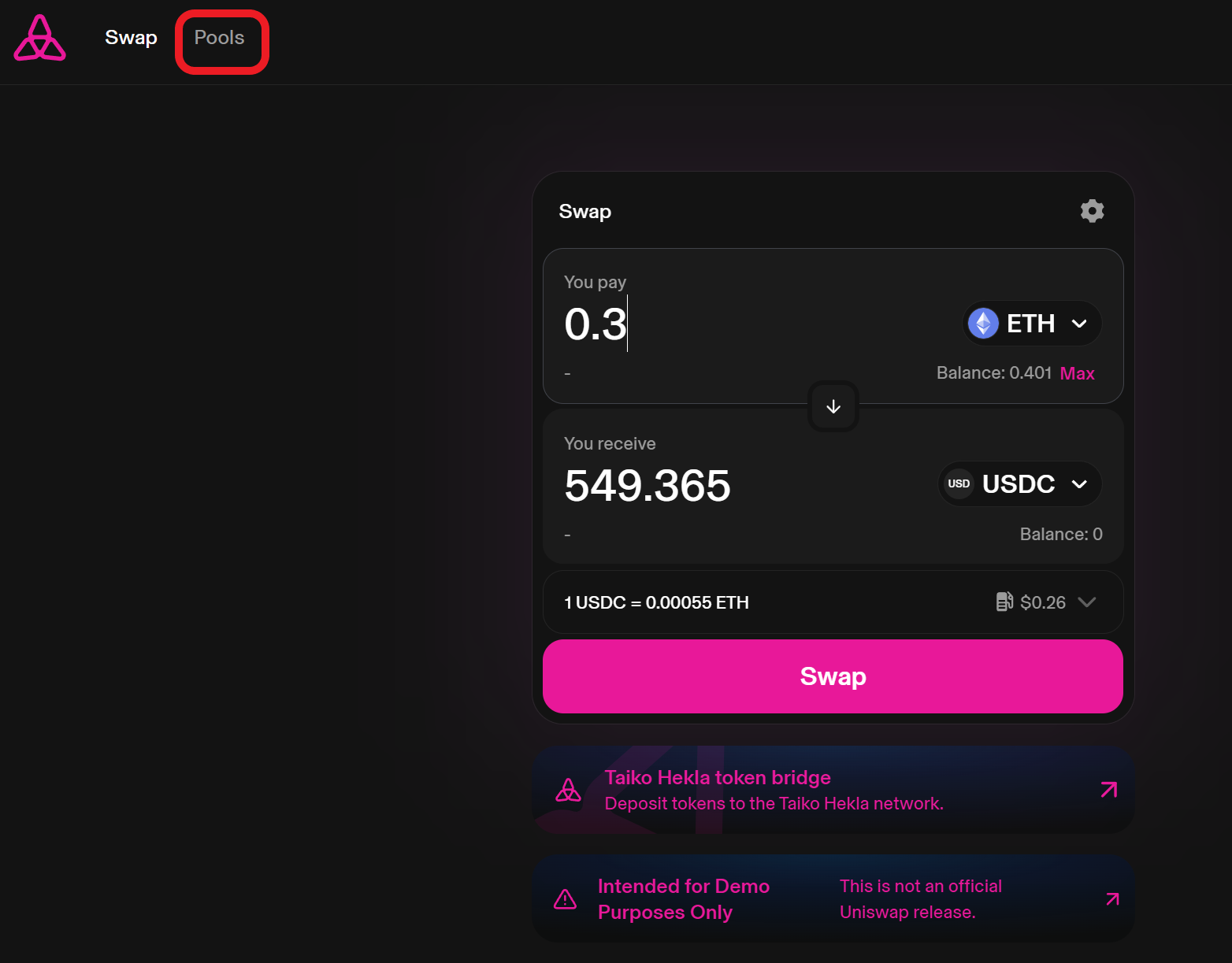This screenshot has height=963, width=1232.
Task: Click the You receive amount field
Action: 709,485
